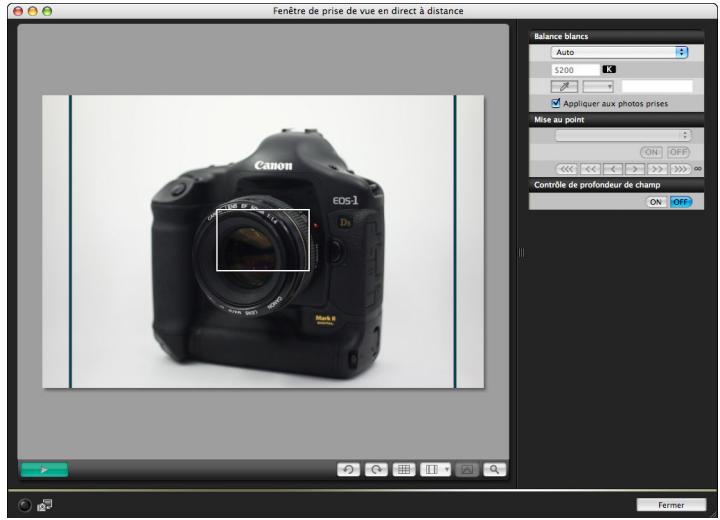The height and width of the screenshot is (520, 720).
Task: Click the < fine focus button
Action: (613, 169)
